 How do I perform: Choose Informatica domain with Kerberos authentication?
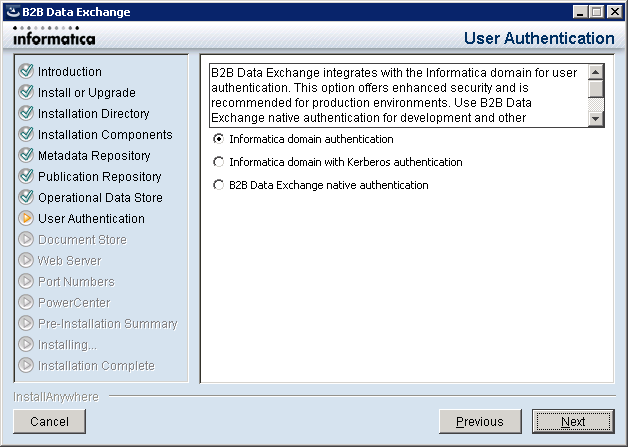coord(219,162)
